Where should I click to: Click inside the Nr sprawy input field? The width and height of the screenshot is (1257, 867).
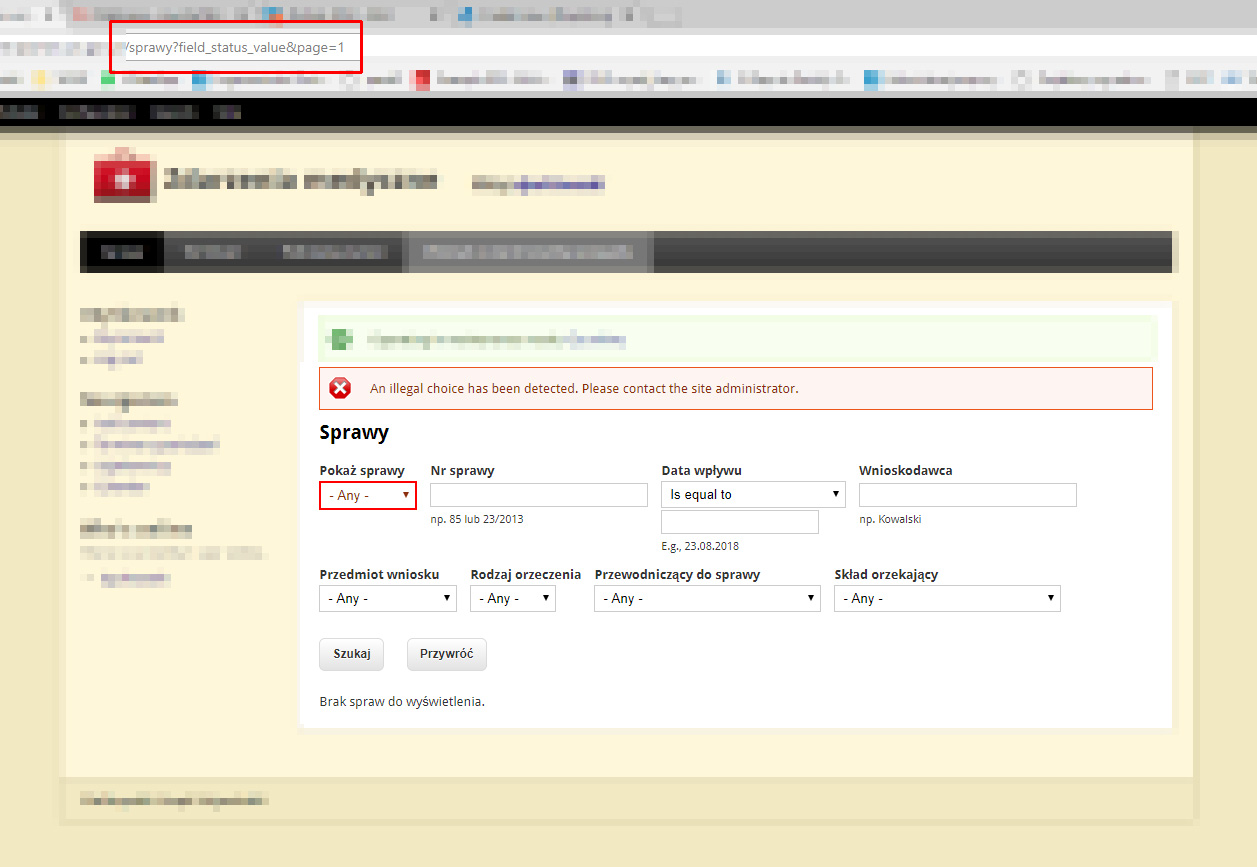538,494
